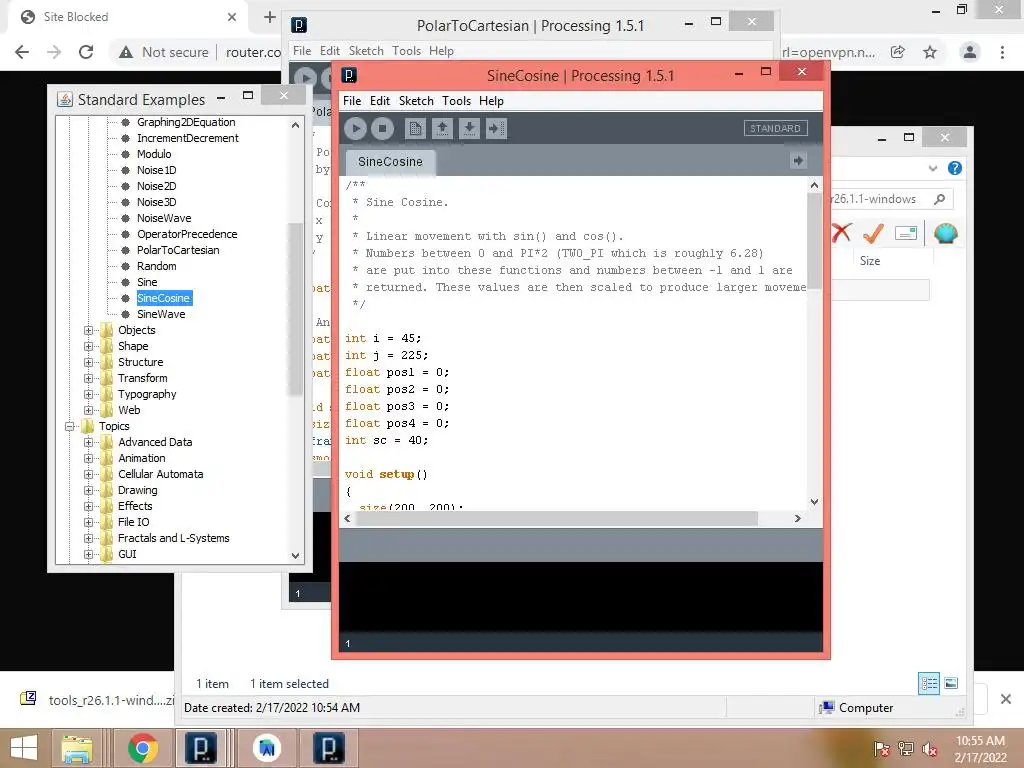Expand the Objects folder
The image size is (1024, 768).
(x=89, y=330)
